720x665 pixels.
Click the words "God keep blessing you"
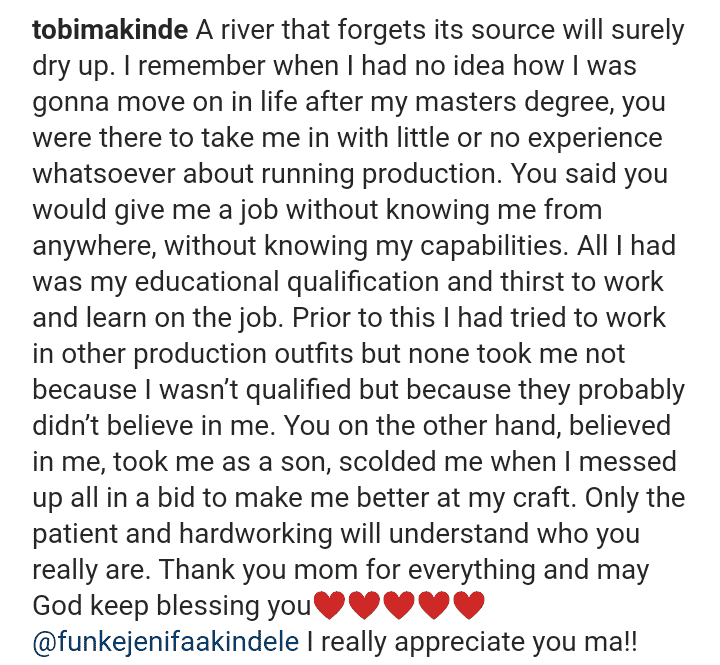click(x=172, y=606)
